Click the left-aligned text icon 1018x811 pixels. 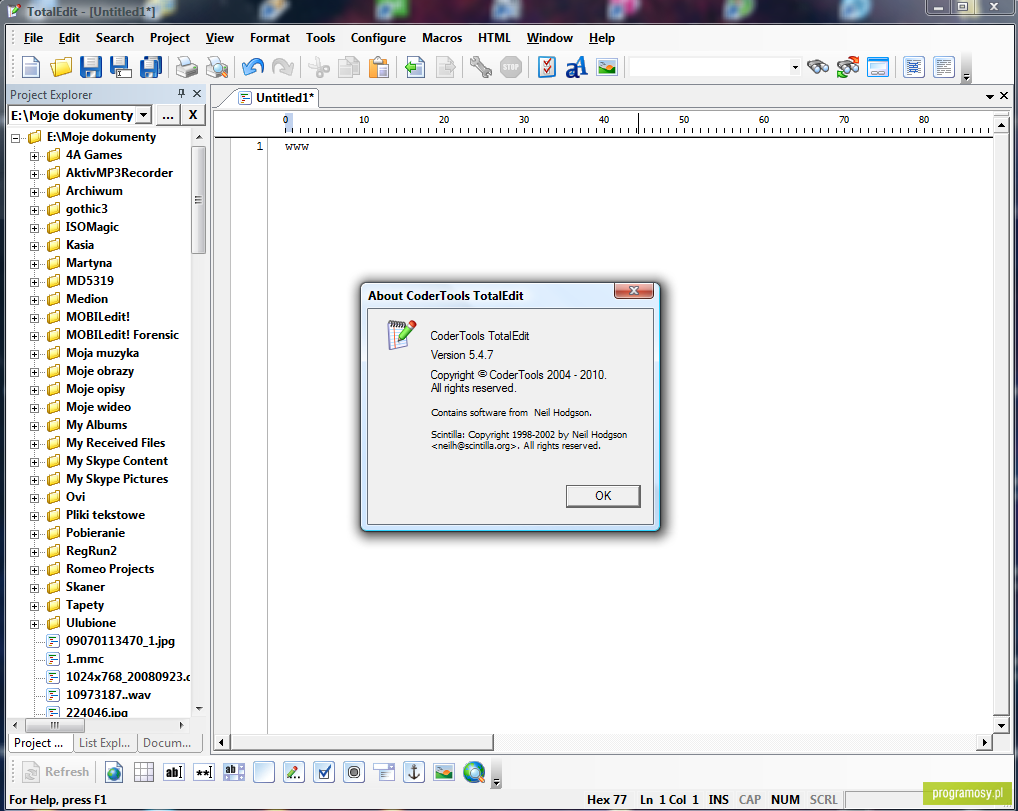pyautogui.click(x=943, y=67)
